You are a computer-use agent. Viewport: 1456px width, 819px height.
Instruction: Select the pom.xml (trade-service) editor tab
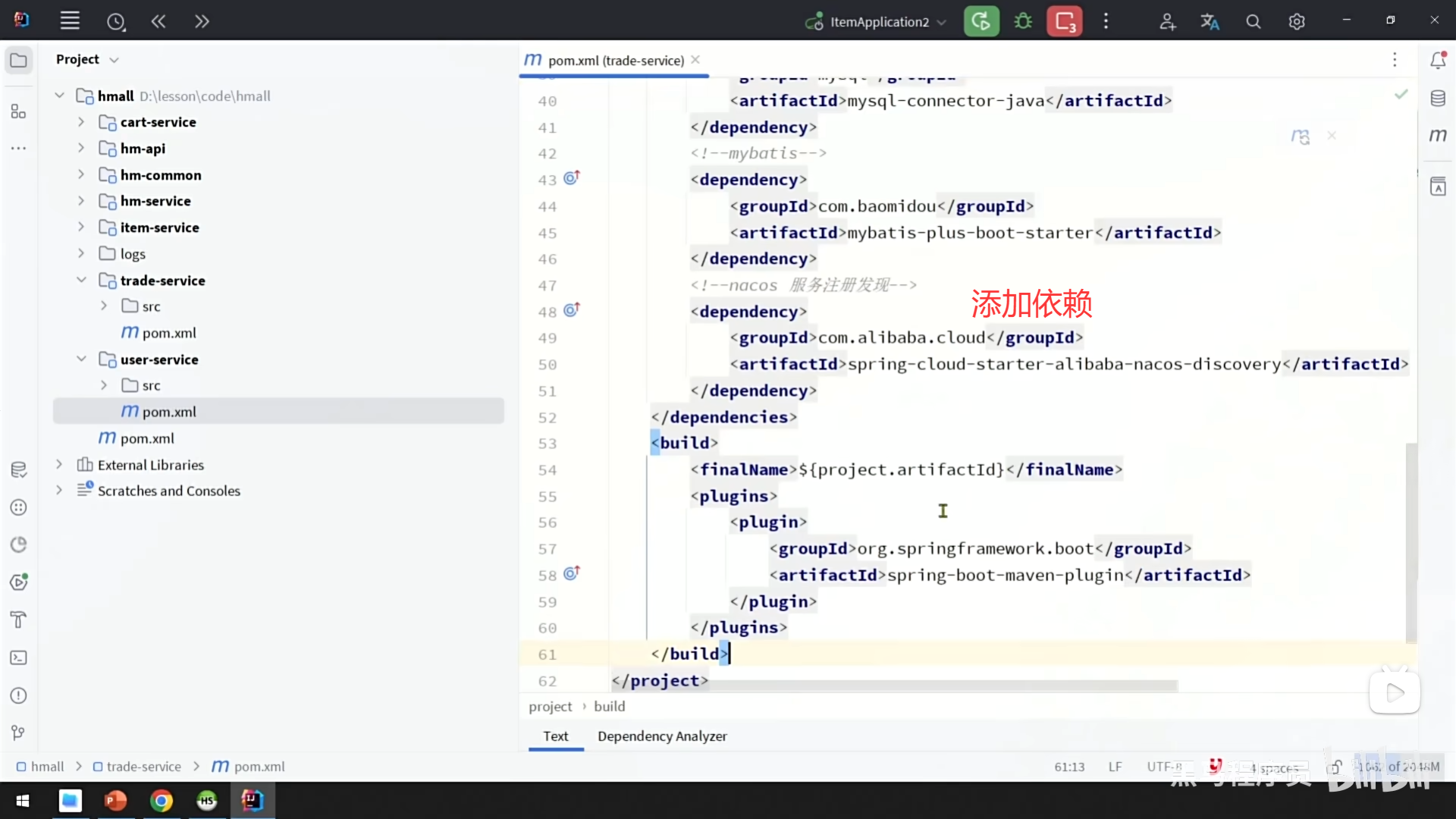click(615, 61)
